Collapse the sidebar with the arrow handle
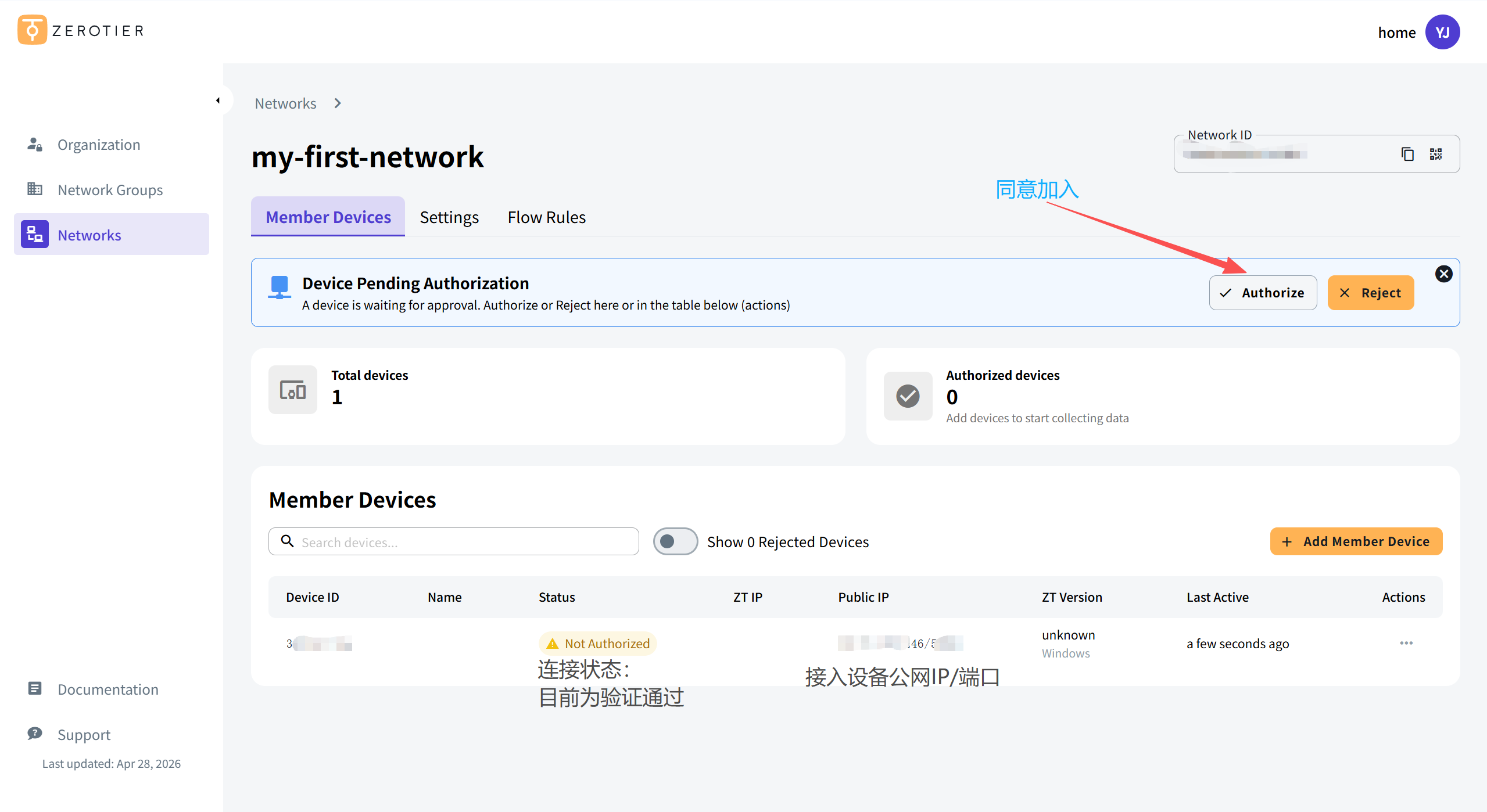This screenshot has height=812, width=1487. 218,100
